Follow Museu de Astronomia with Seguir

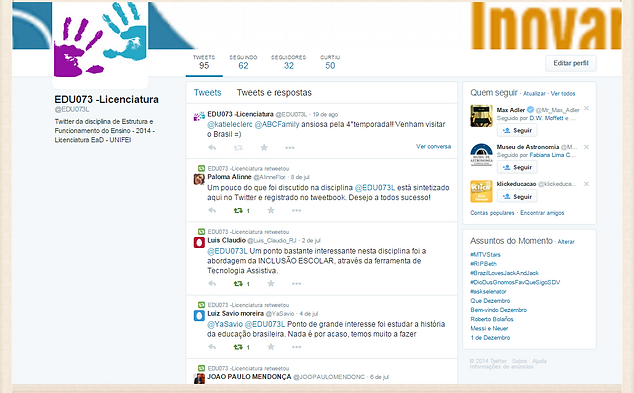point(517,167)
